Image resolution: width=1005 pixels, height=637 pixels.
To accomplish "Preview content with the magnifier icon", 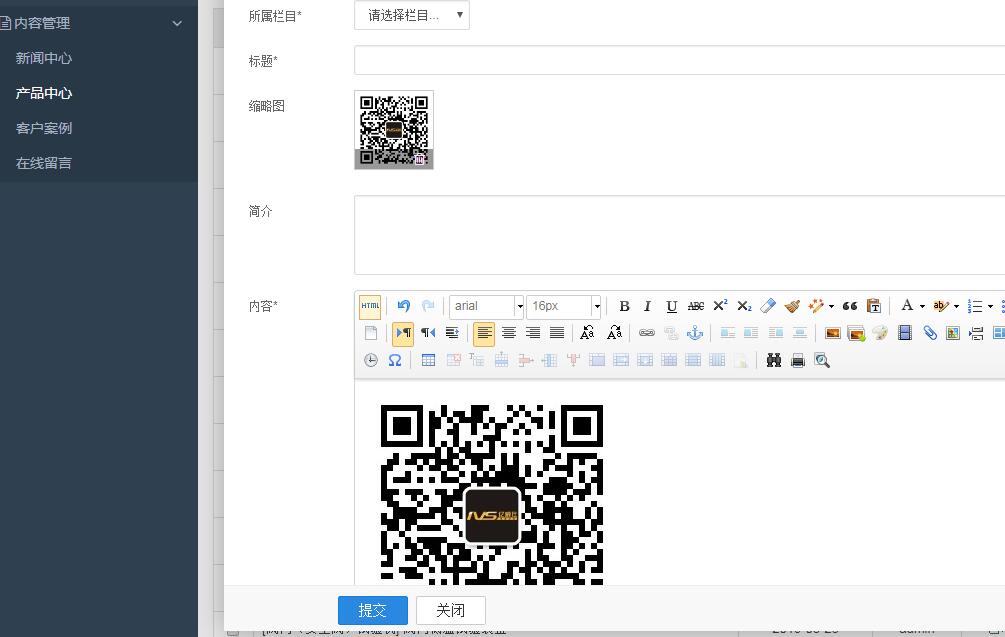I will (x=822, y=360).
